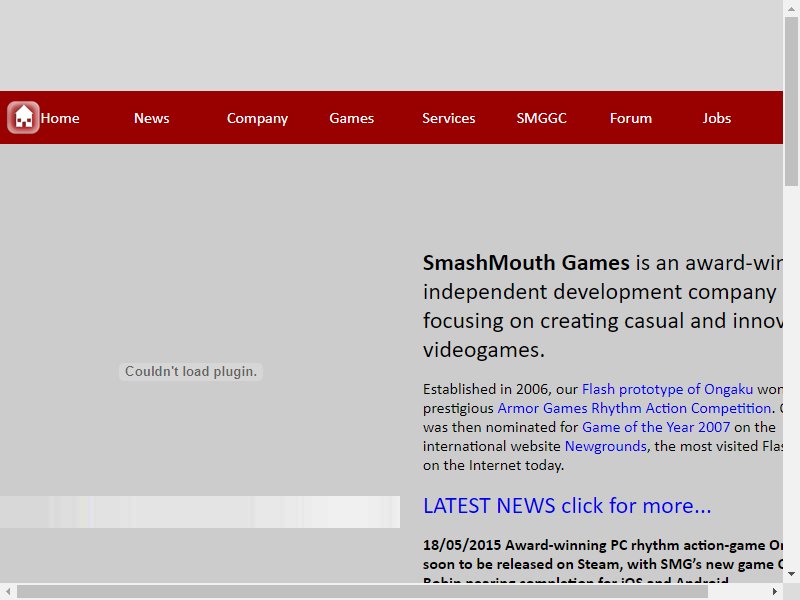
Task: Open LATEST NEWS click for more link
Action: pyautogui.click(x=567, y=506)
